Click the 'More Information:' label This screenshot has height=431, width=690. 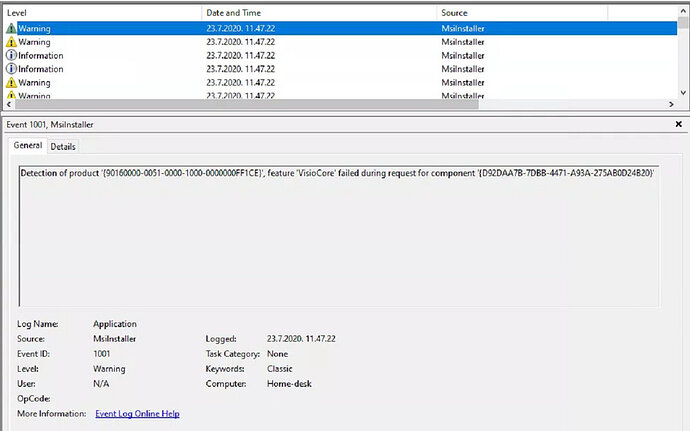pyautogui.click(x=51, y=414)
